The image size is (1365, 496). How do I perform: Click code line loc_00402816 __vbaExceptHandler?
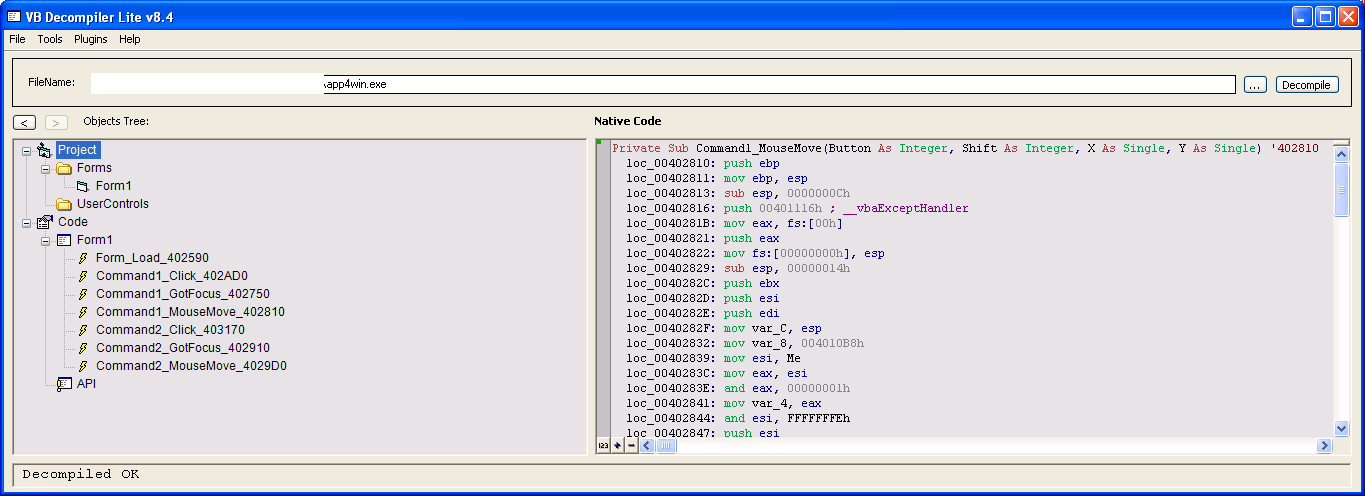pyautogui.click(x=797, y=208)
